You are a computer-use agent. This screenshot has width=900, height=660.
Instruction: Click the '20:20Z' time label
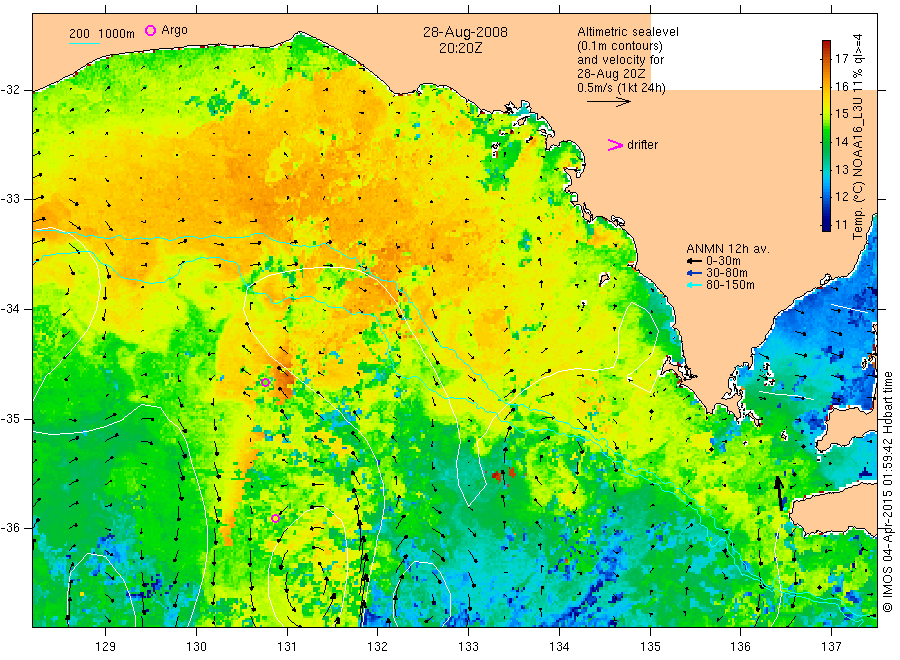[461, 49]
